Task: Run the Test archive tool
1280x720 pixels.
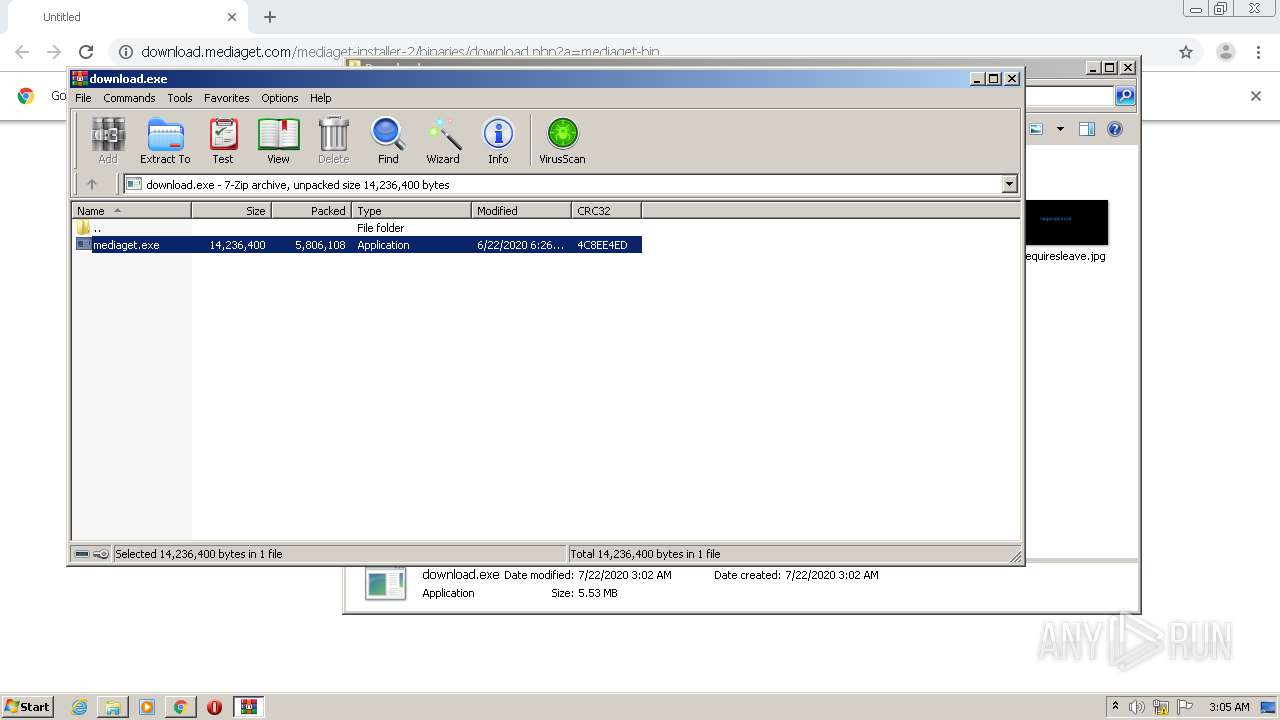Action: coord(223,140)
